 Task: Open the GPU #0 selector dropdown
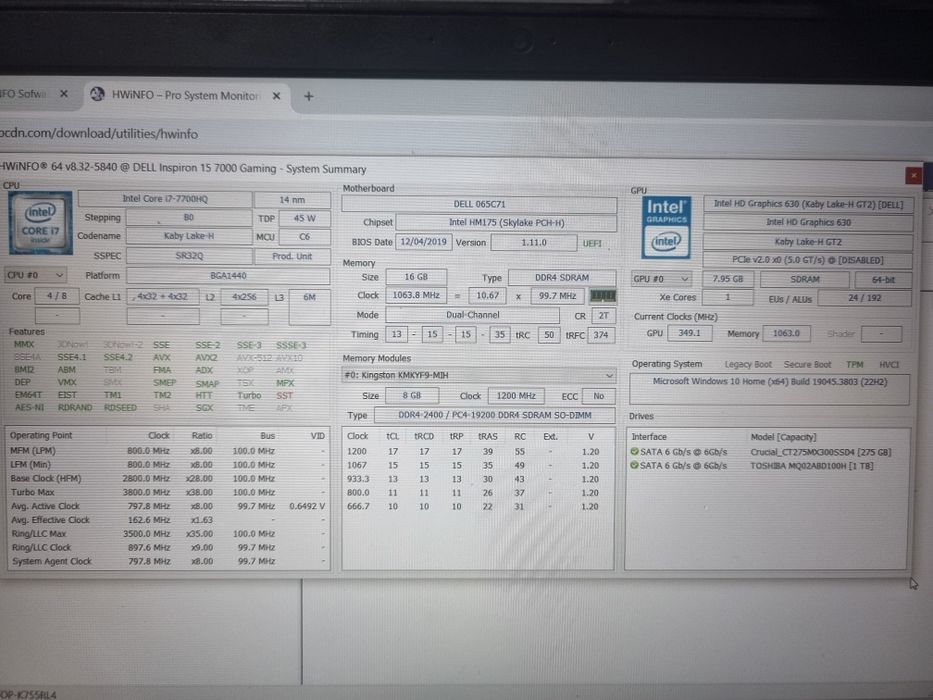click(x=660, y=279)
